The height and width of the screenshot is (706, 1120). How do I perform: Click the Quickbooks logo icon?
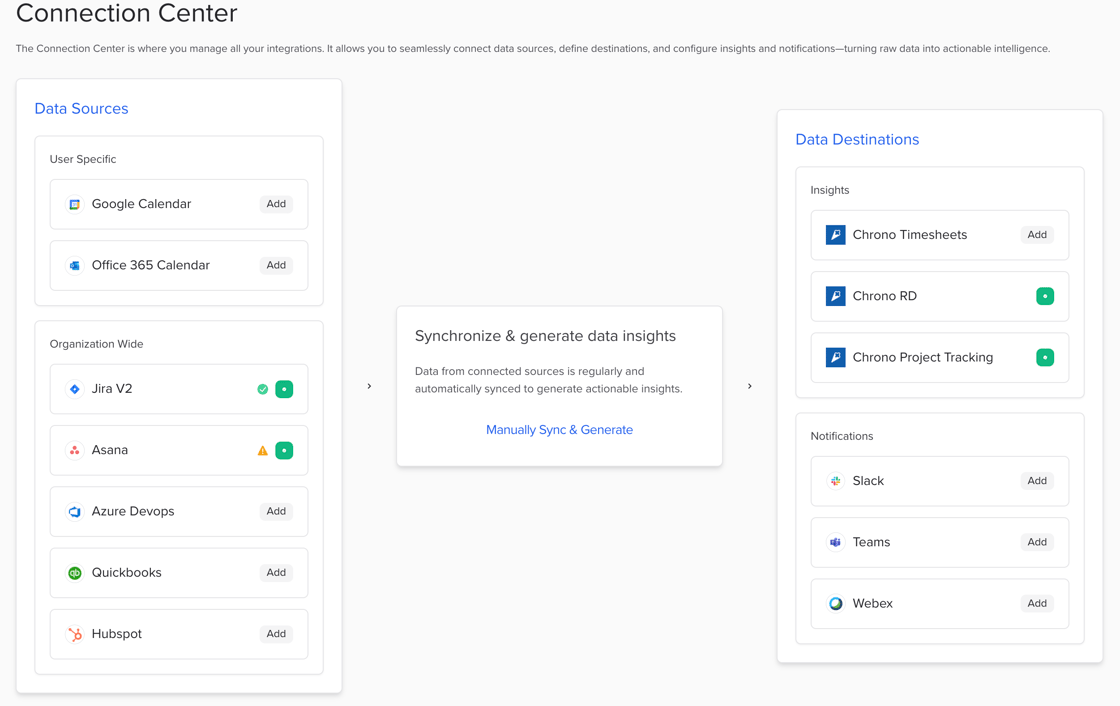pyautogui.click(x=74, y=573)
